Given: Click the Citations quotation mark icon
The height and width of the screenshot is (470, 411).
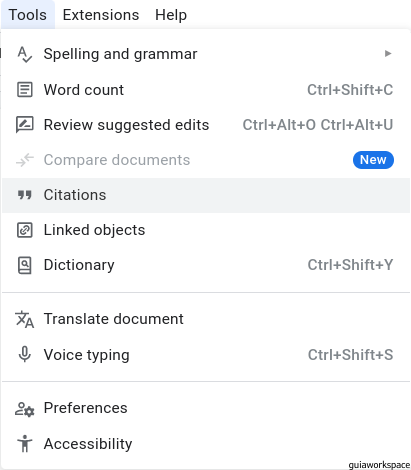Looking at the screenshot, I should tap(25, 195).
